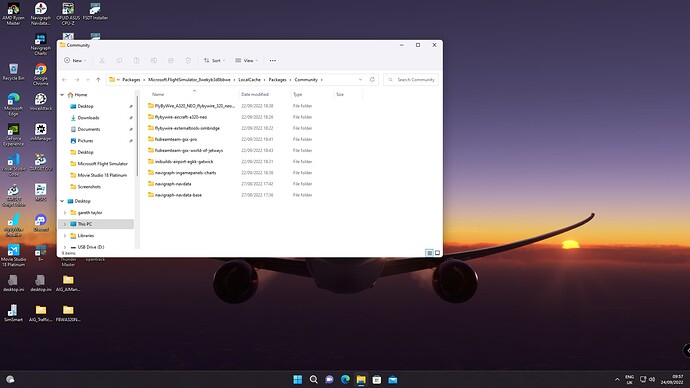Click the Microsoft.FlightSimulator breadcrumb segment

click(x=189, y=80)
